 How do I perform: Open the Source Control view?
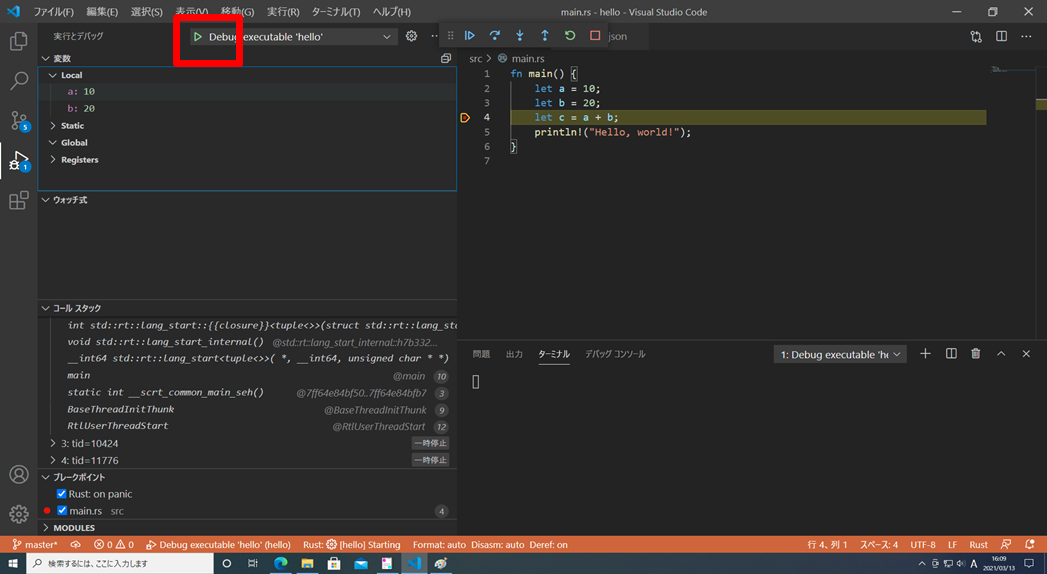coord(19,121)
